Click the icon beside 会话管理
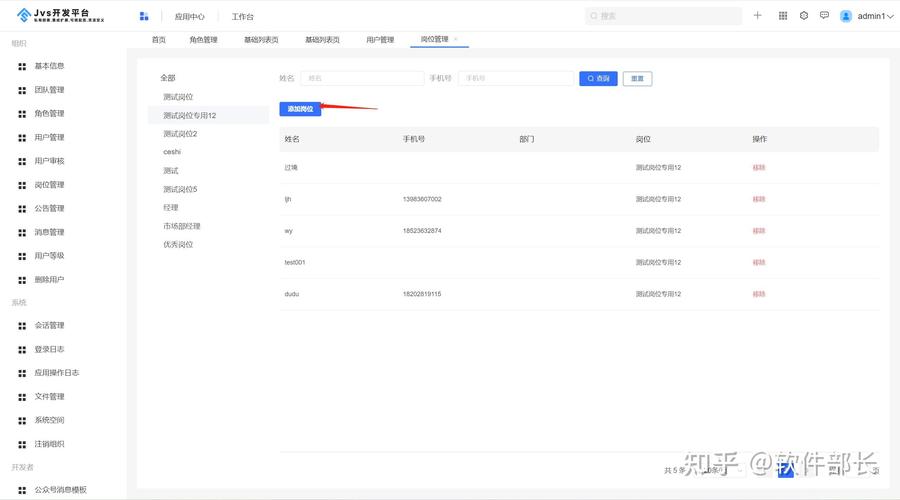 [x=22, y=326]
